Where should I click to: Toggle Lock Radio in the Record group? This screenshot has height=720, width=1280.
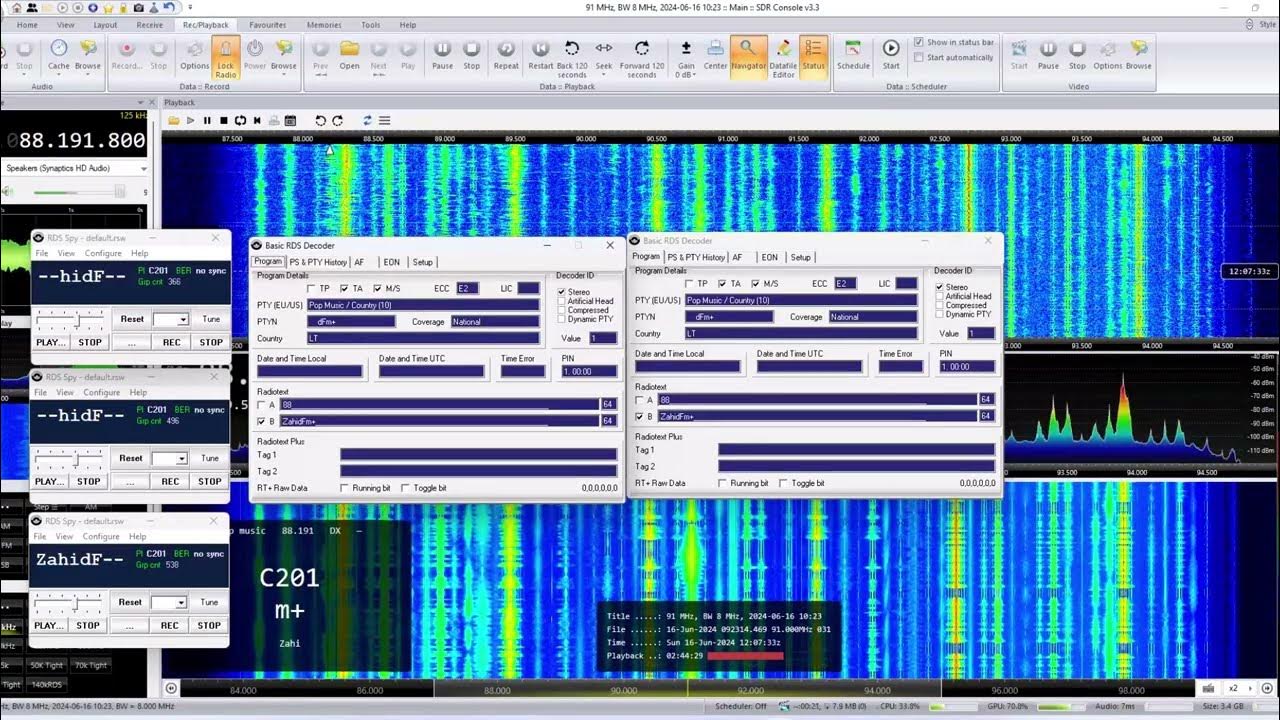(x=225, y=56)
